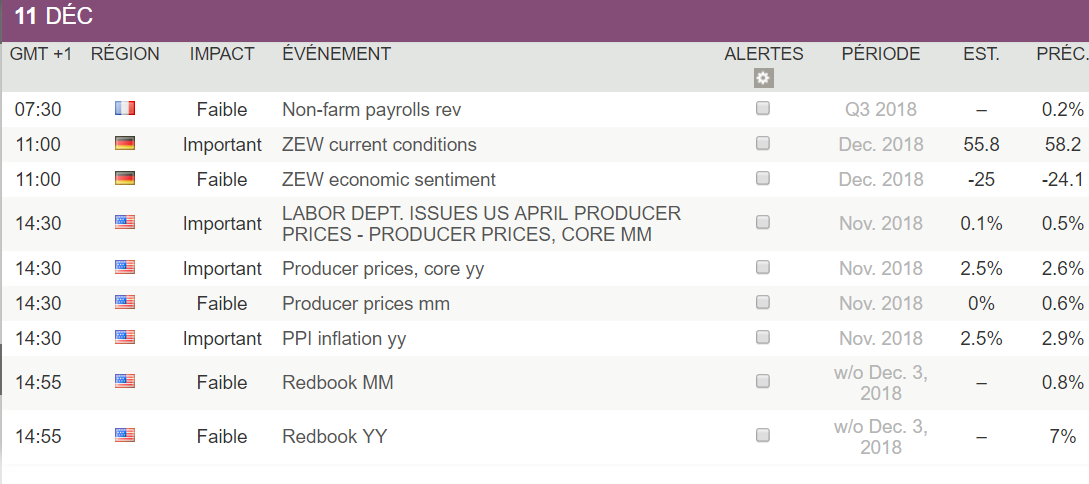
Task: Click US flag on PPI inflation yy
Action: (x=125, y=337)
